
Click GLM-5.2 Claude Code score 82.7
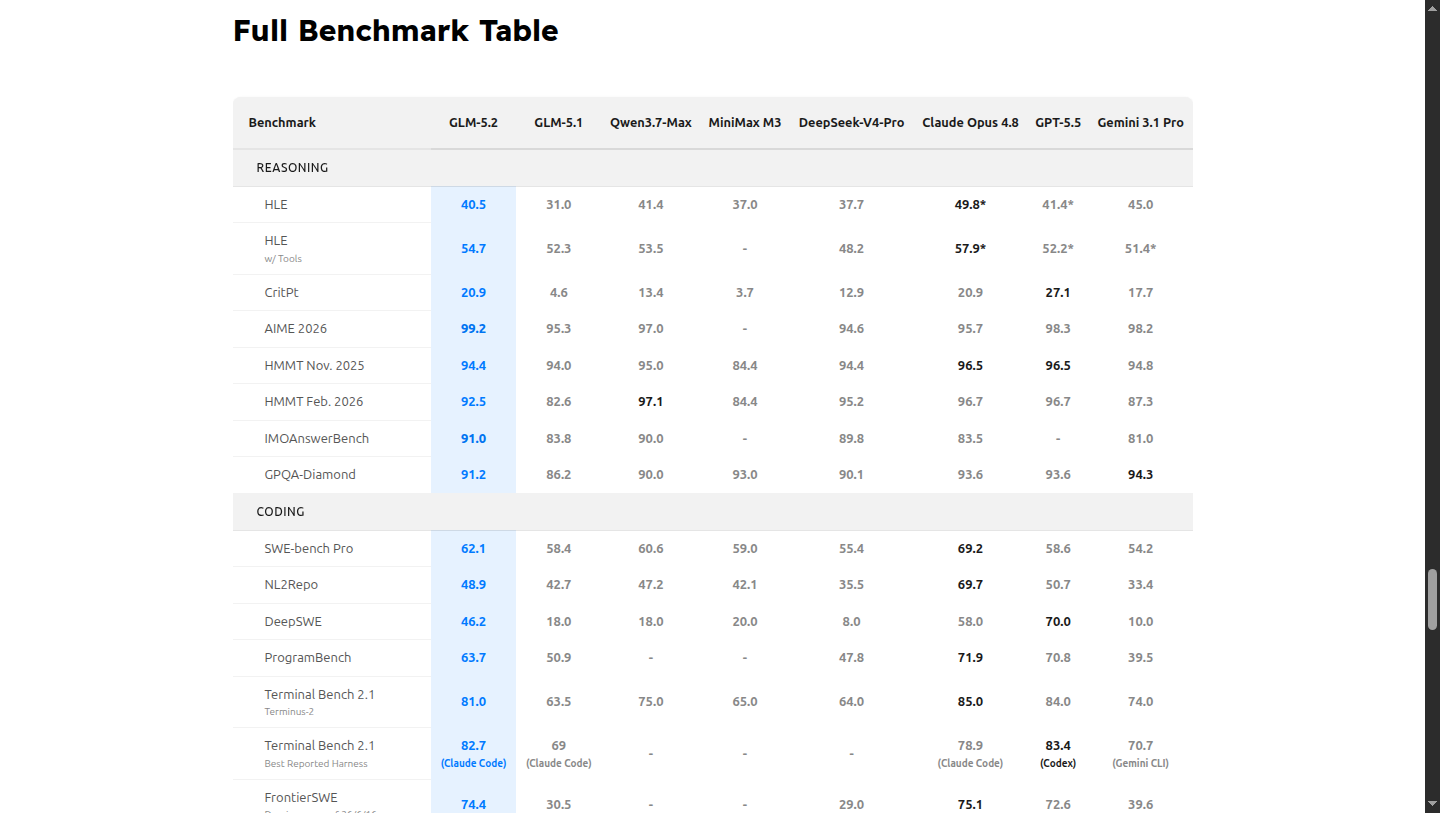tap(473, 746)
